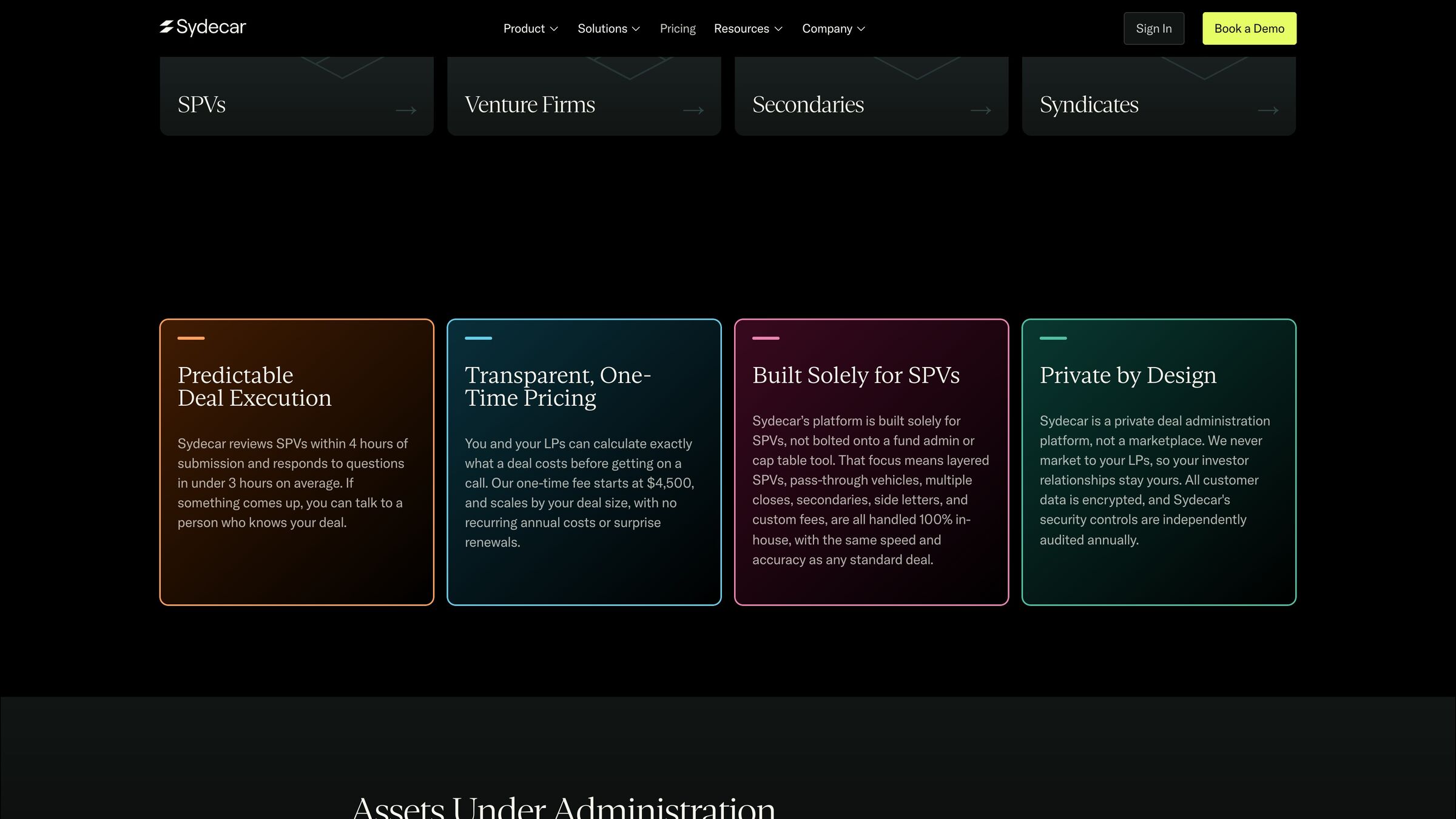Click the Book a Demo button
1456x819 pixels.
1249,29
